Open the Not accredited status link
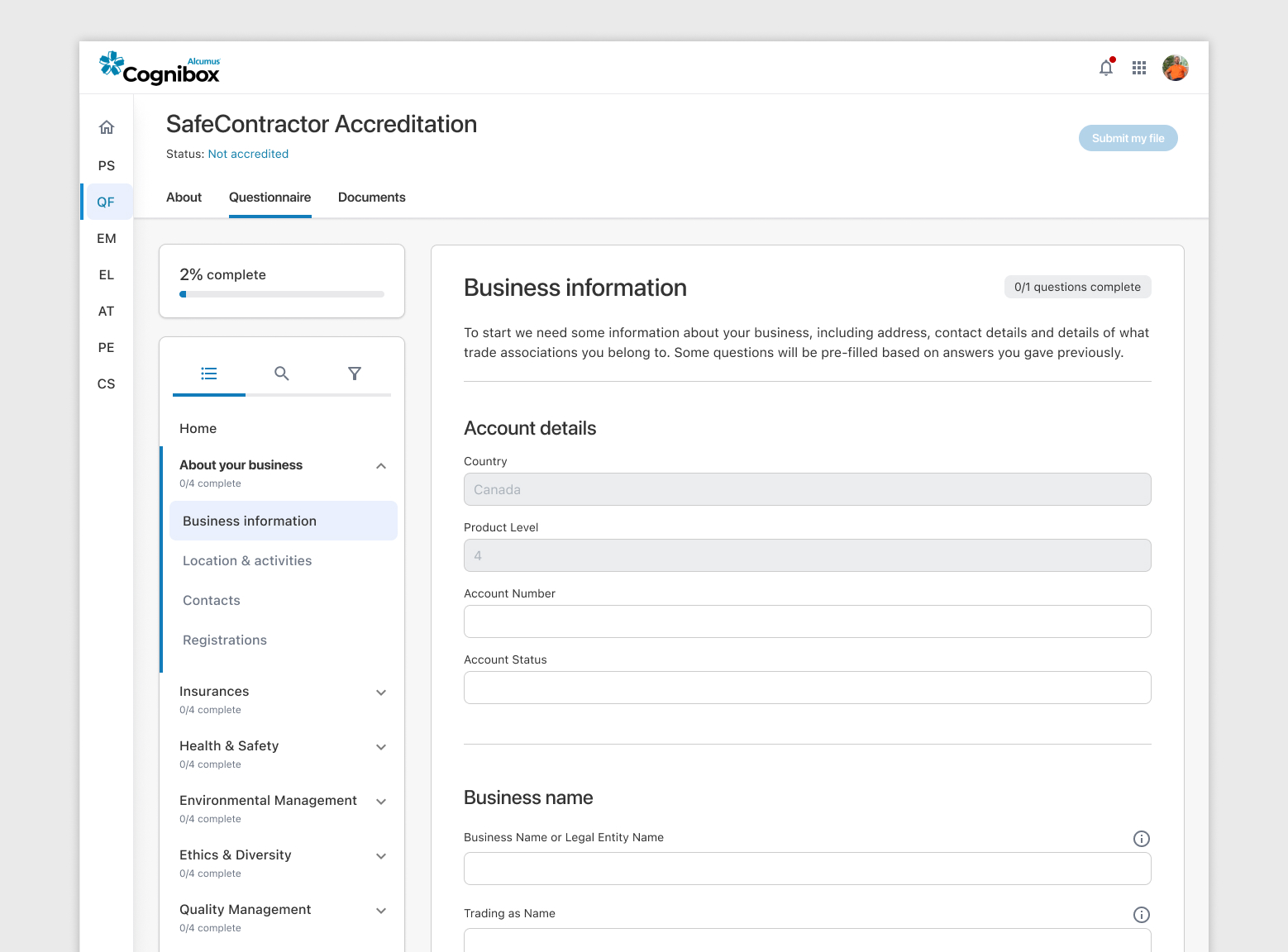 (x=248, y=154)
